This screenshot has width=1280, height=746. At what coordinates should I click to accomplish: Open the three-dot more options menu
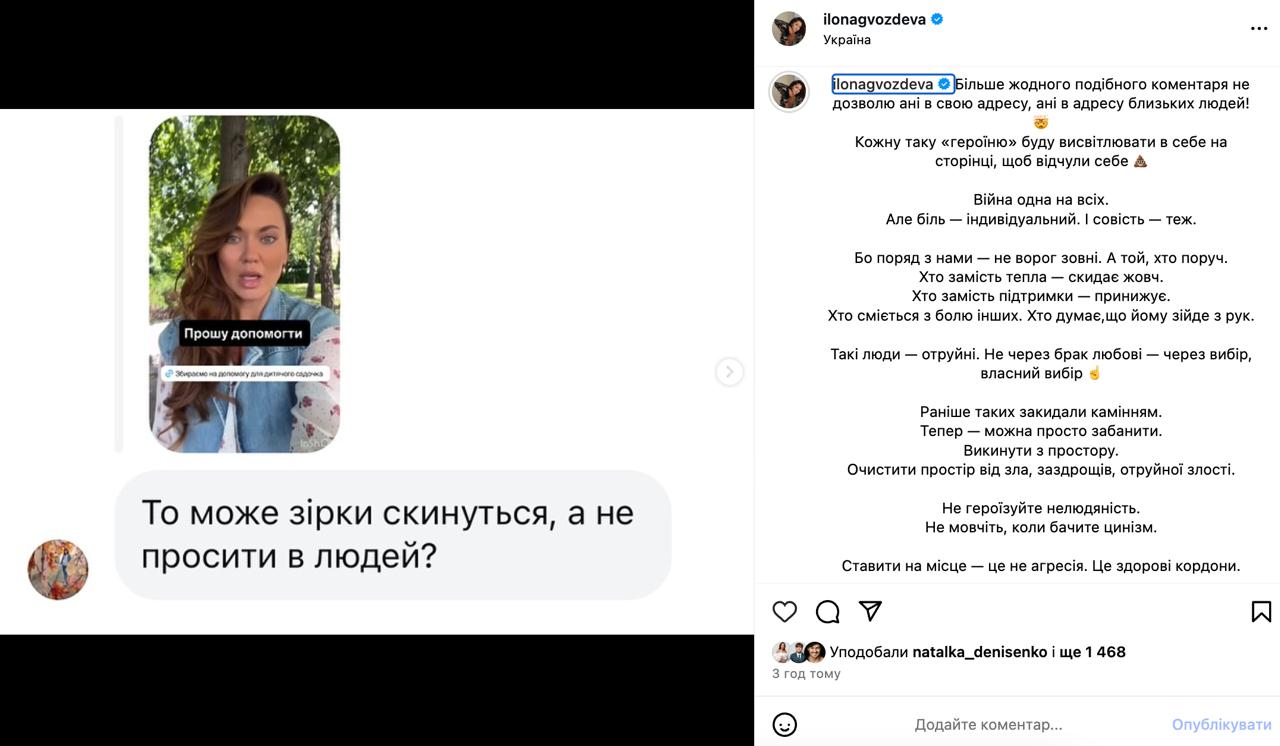1259,29
